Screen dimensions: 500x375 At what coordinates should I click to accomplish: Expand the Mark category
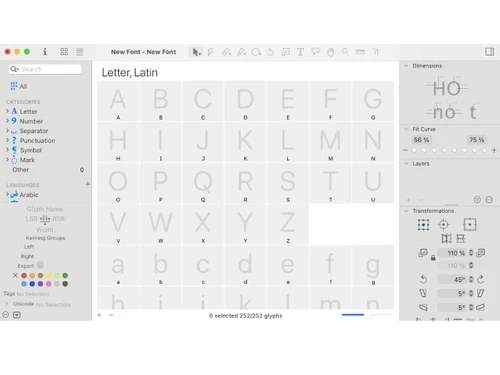coord(7,159)
